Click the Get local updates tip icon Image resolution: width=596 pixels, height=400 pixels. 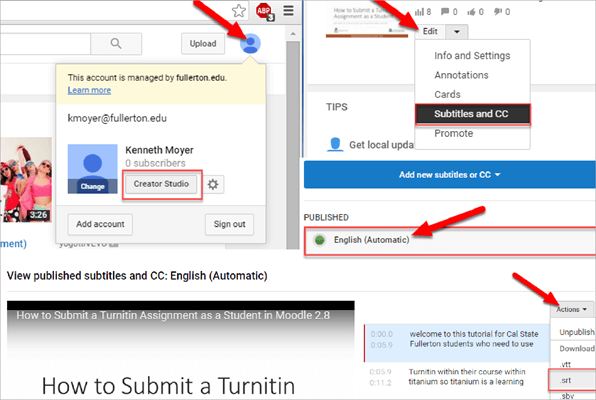[335, 144]
